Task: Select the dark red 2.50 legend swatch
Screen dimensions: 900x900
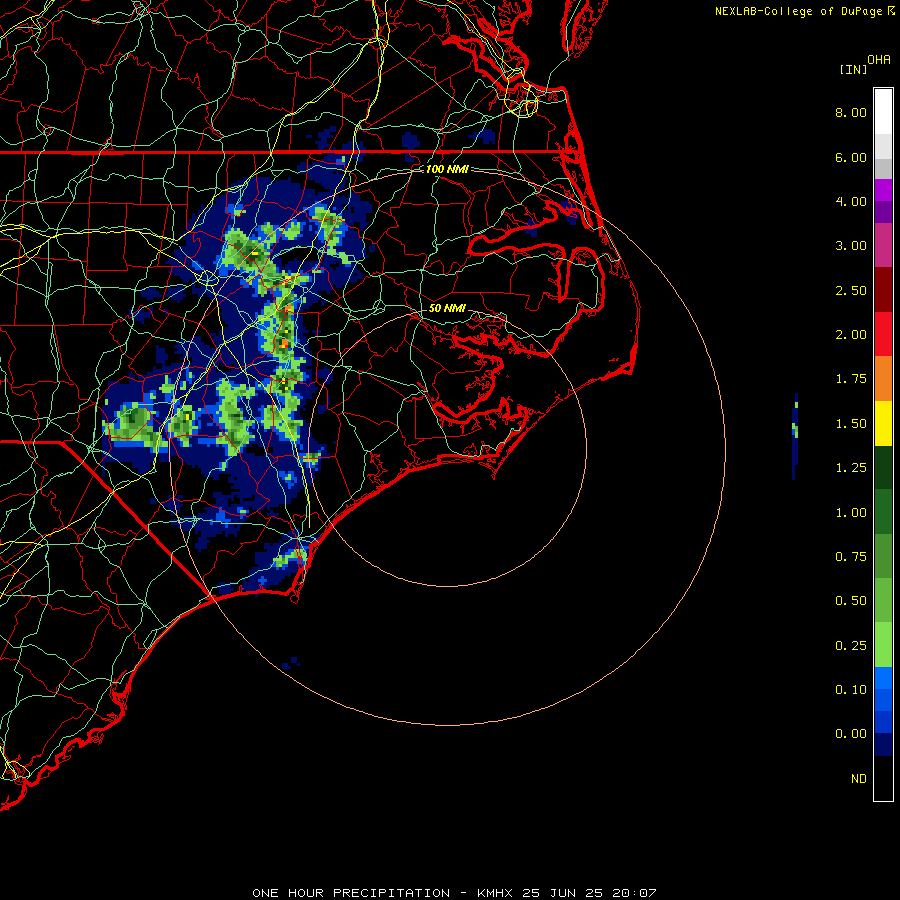Action: (883, 290)
